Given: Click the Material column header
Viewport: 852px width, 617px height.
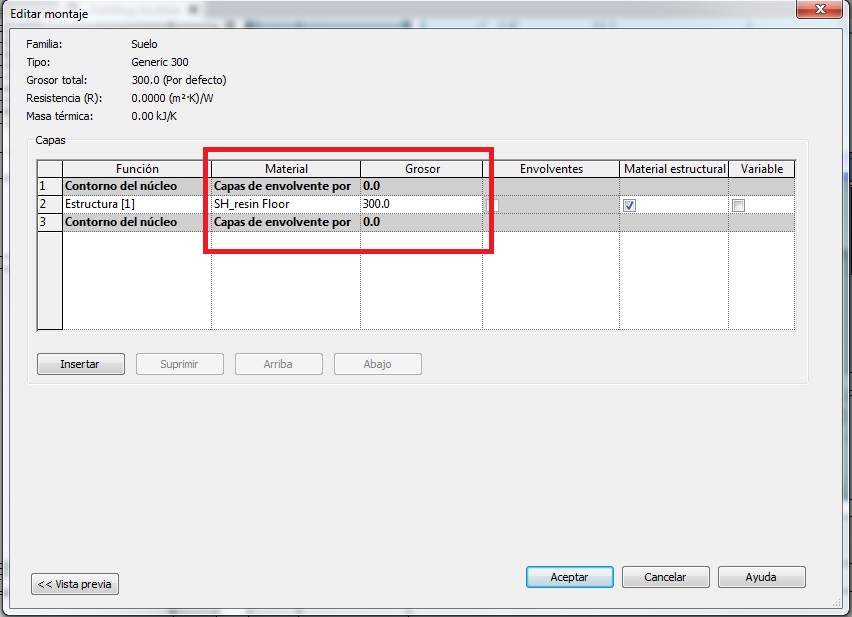Looking at the screenshot, I should coord(286,169).
